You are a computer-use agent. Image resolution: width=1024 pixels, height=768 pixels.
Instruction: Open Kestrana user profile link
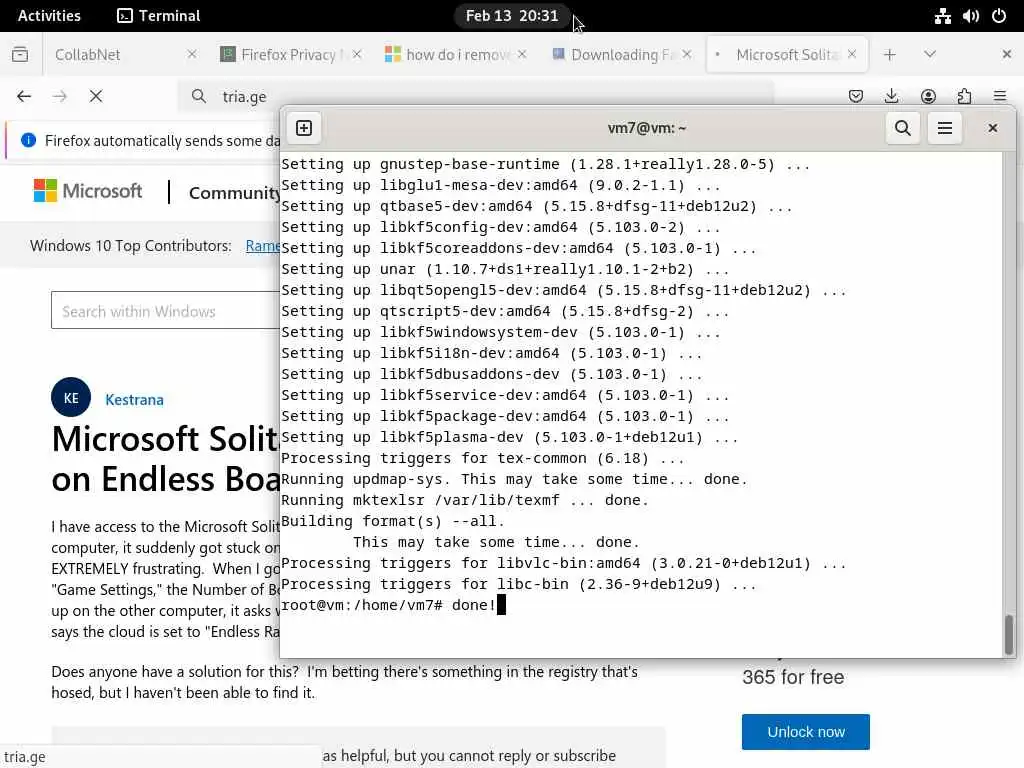[x=135, y=399]
